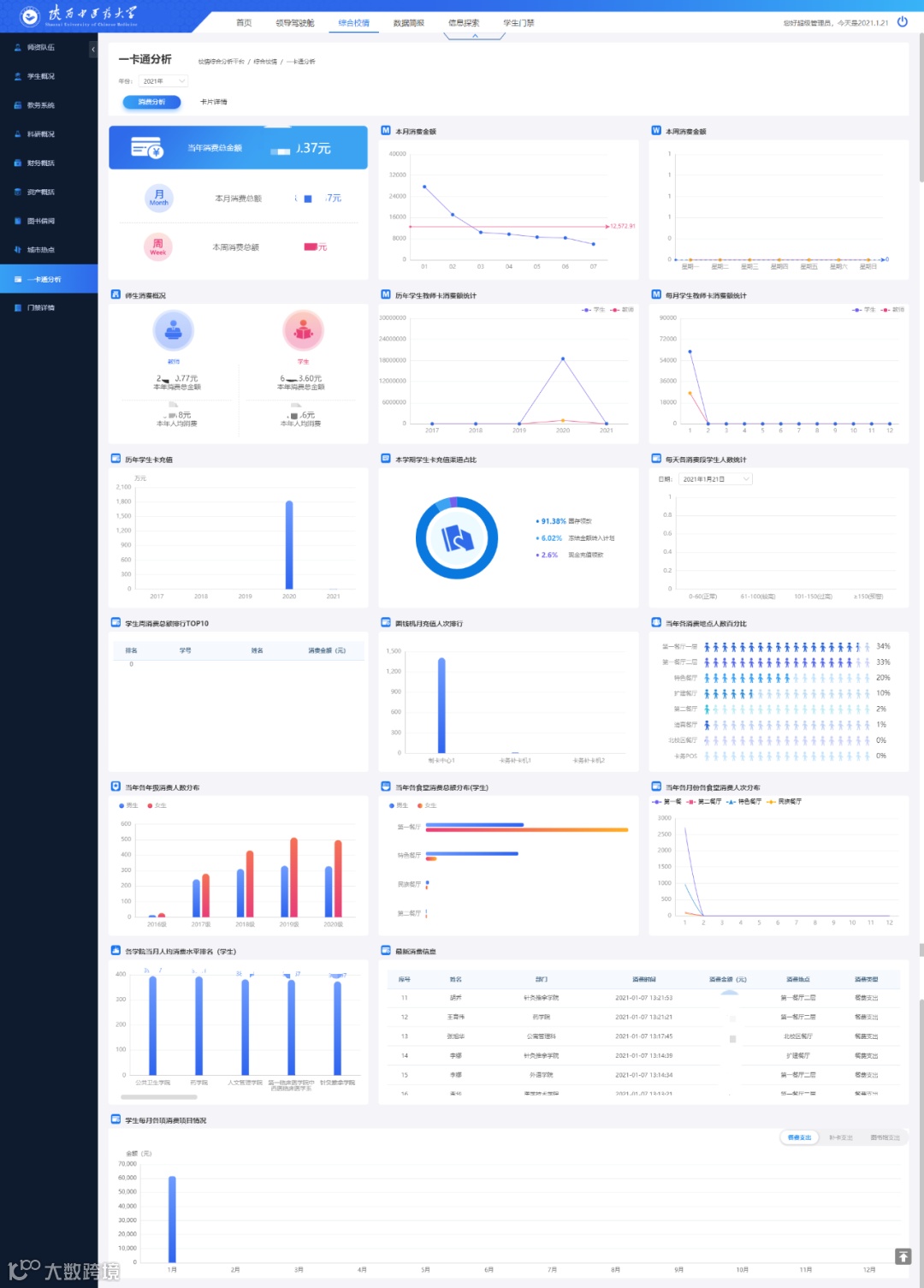Toggle 女生 legend in 当年各年级消费人数分布
The width and height of the screenshot is (924, 1288).
157,805
